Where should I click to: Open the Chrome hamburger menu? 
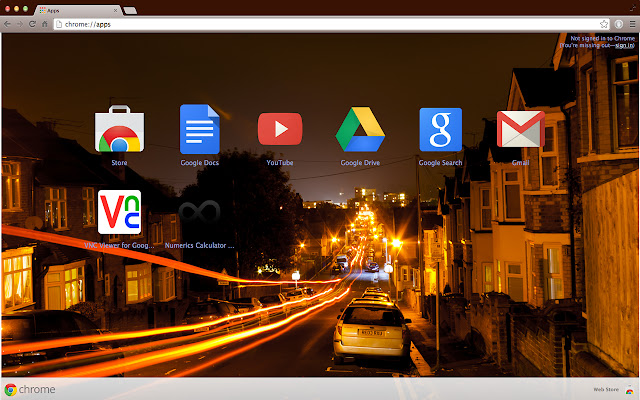point(632,24)
